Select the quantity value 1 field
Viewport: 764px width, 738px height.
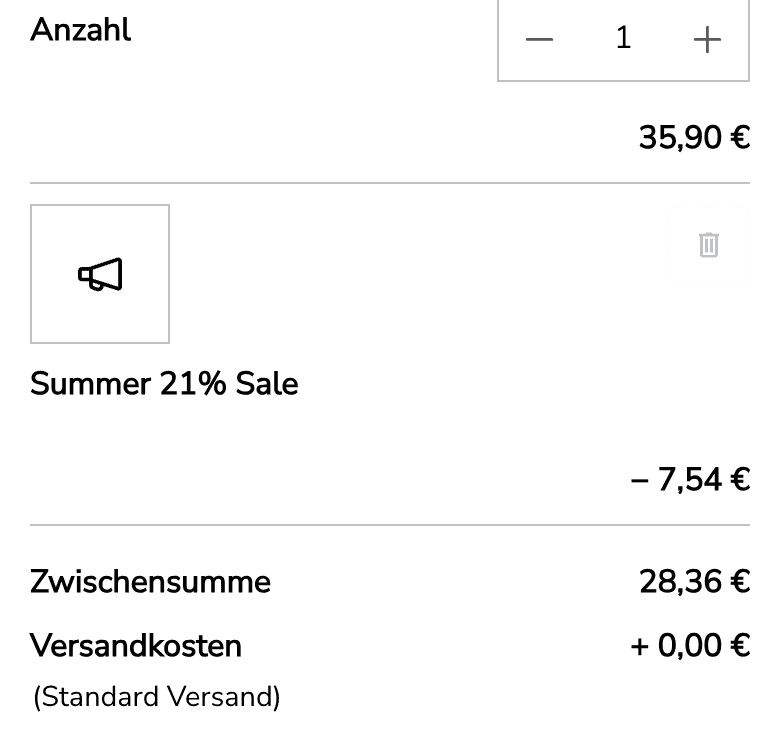623,38
